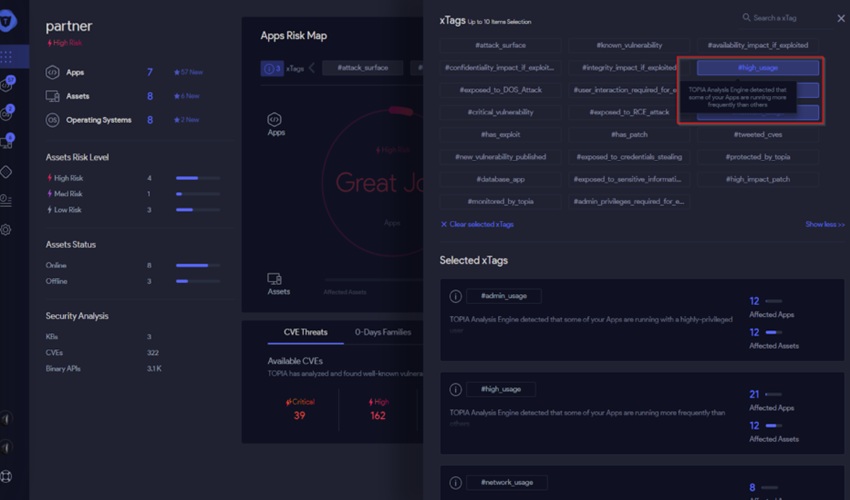Click the Binary APIs 3.1K row

(x=103, y=369)
